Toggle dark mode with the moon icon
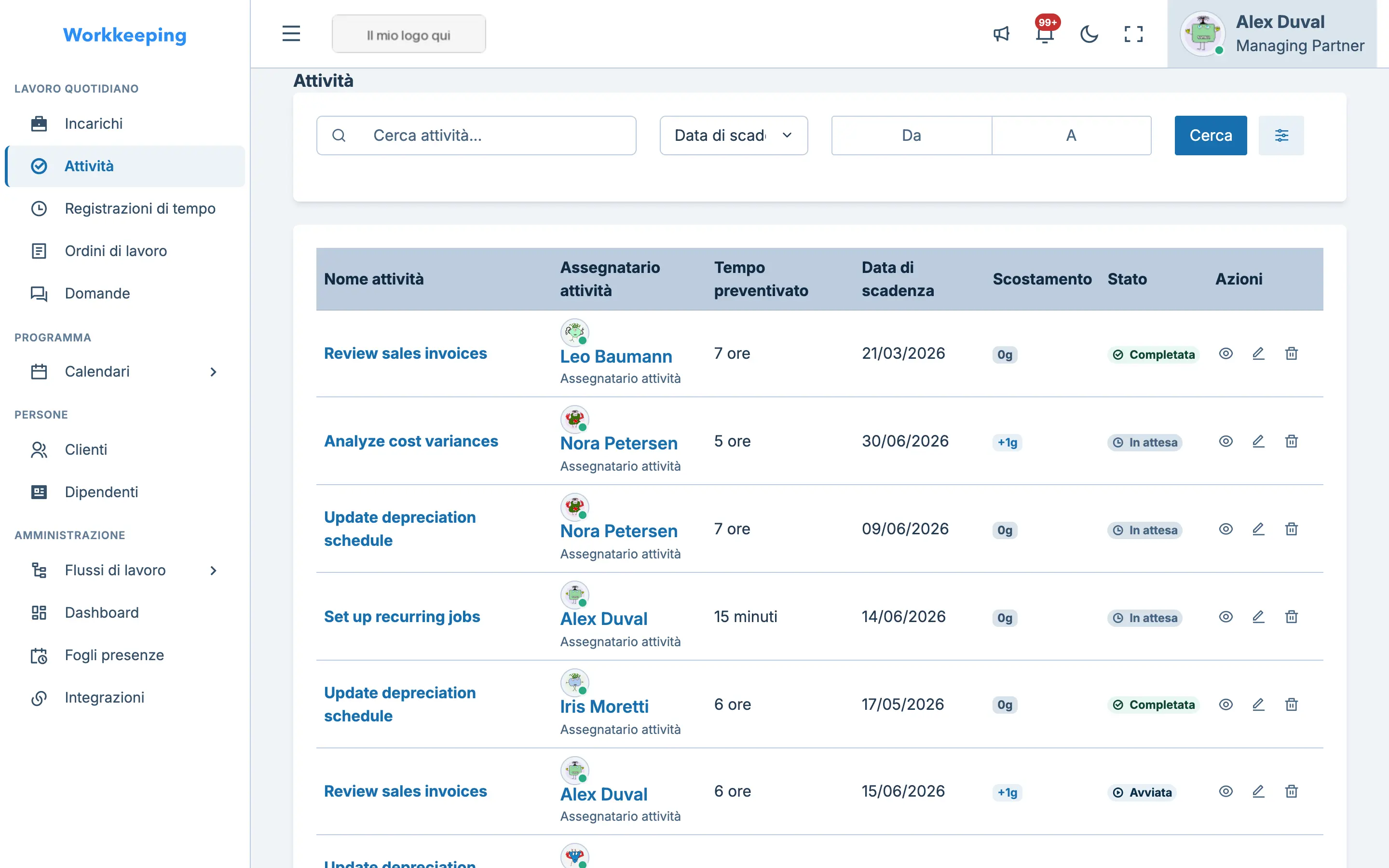 point(1089,34)
